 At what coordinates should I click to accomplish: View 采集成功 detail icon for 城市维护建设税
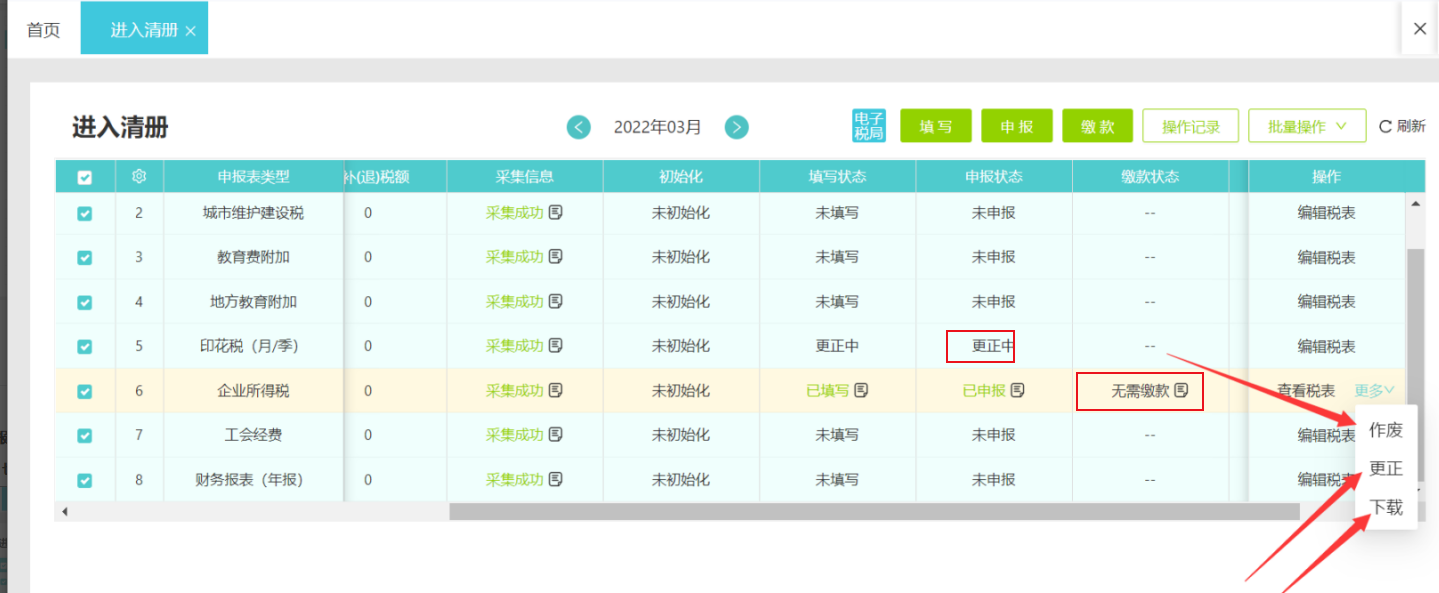[556, 212]
